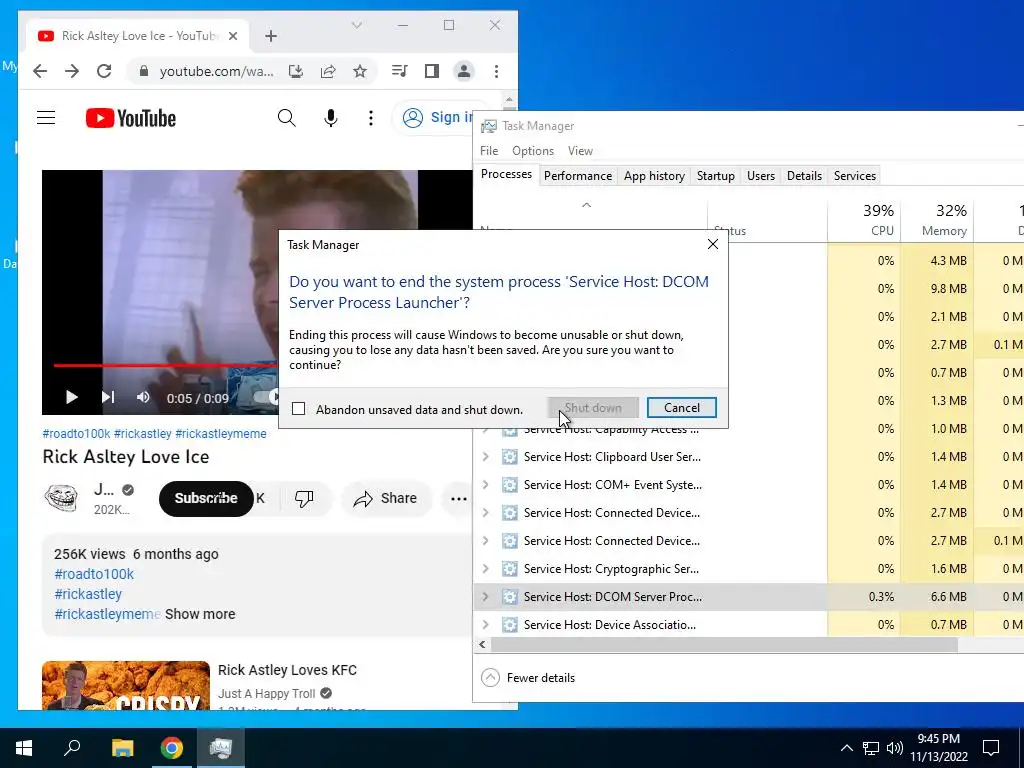Open YouTube search icon
1024x768 pixels.
click(286, 118)
